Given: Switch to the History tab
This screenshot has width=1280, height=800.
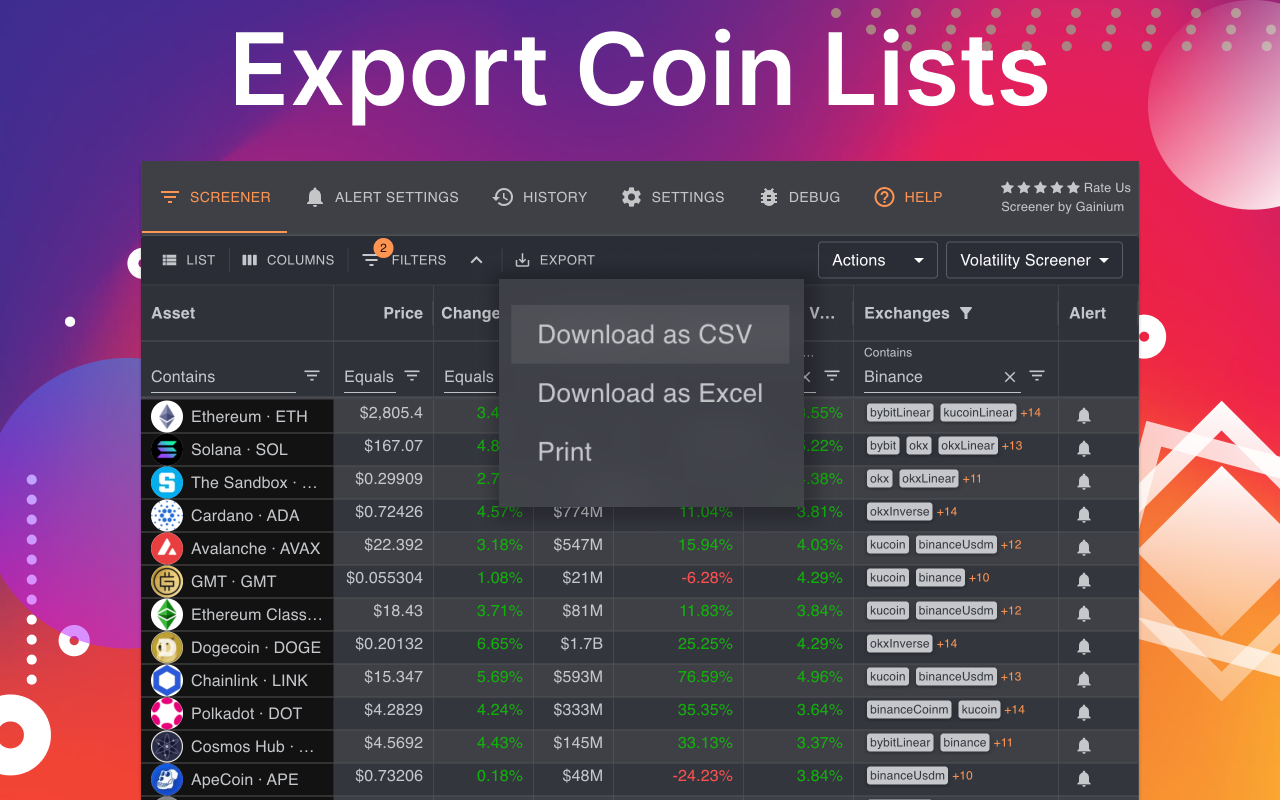Looking at the screenshot, I should (540, 197).
